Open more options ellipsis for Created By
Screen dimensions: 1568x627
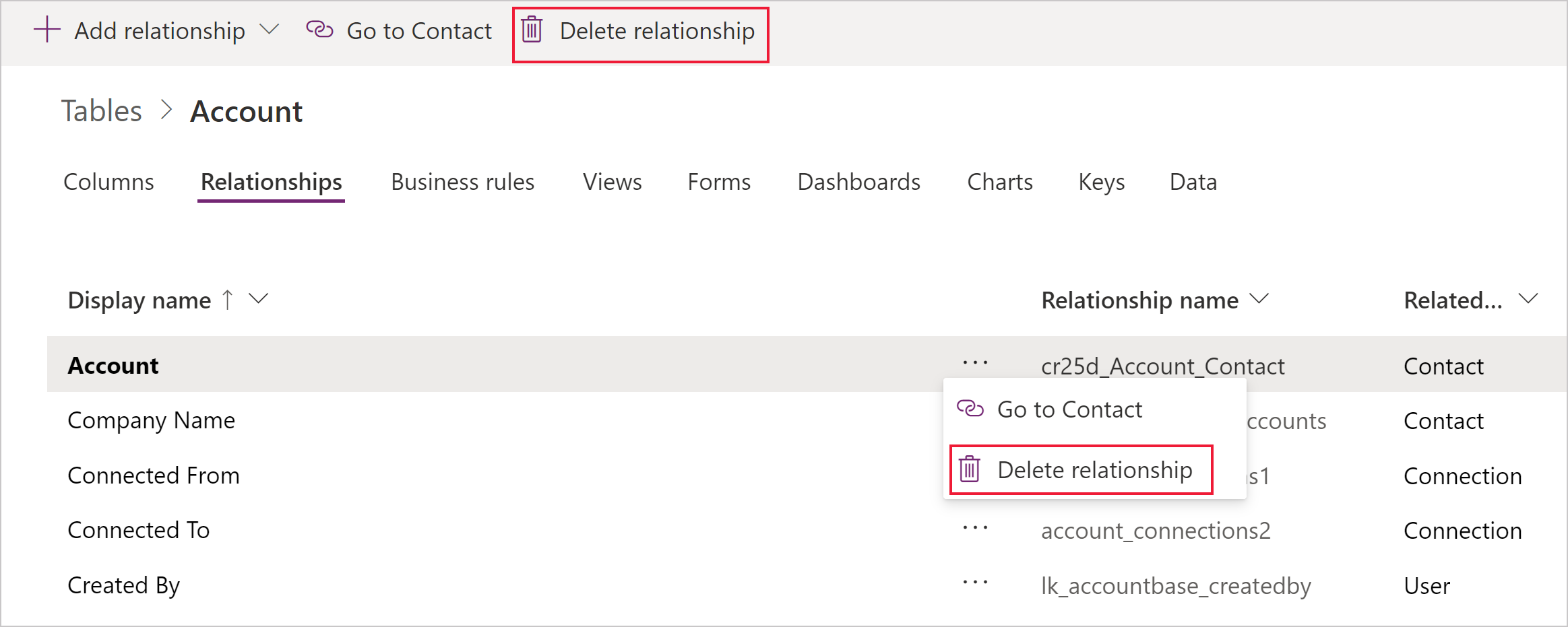pyautogui.click(x=975, y=583)
